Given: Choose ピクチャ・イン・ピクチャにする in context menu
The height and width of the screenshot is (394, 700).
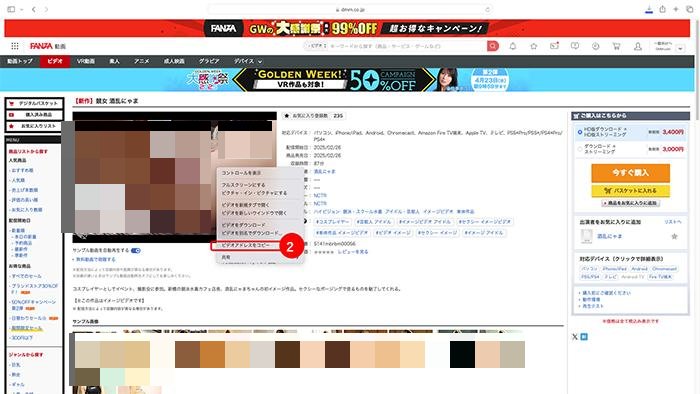Looking at the screenshot, I should point(254,193).
